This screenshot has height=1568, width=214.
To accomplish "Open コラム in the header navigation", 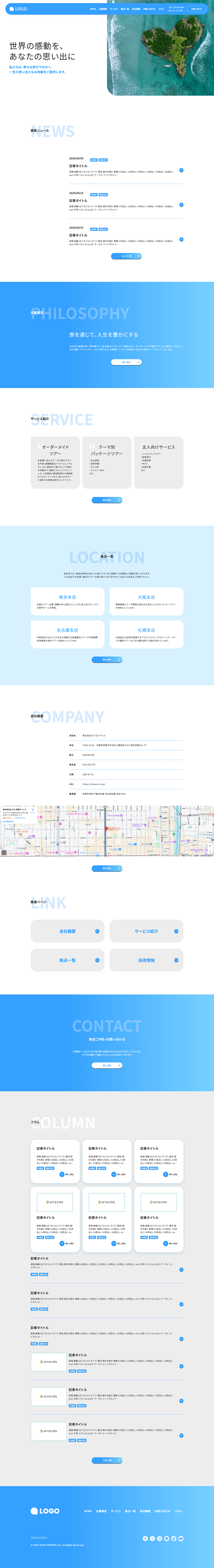I will click(x=161, y=9).
